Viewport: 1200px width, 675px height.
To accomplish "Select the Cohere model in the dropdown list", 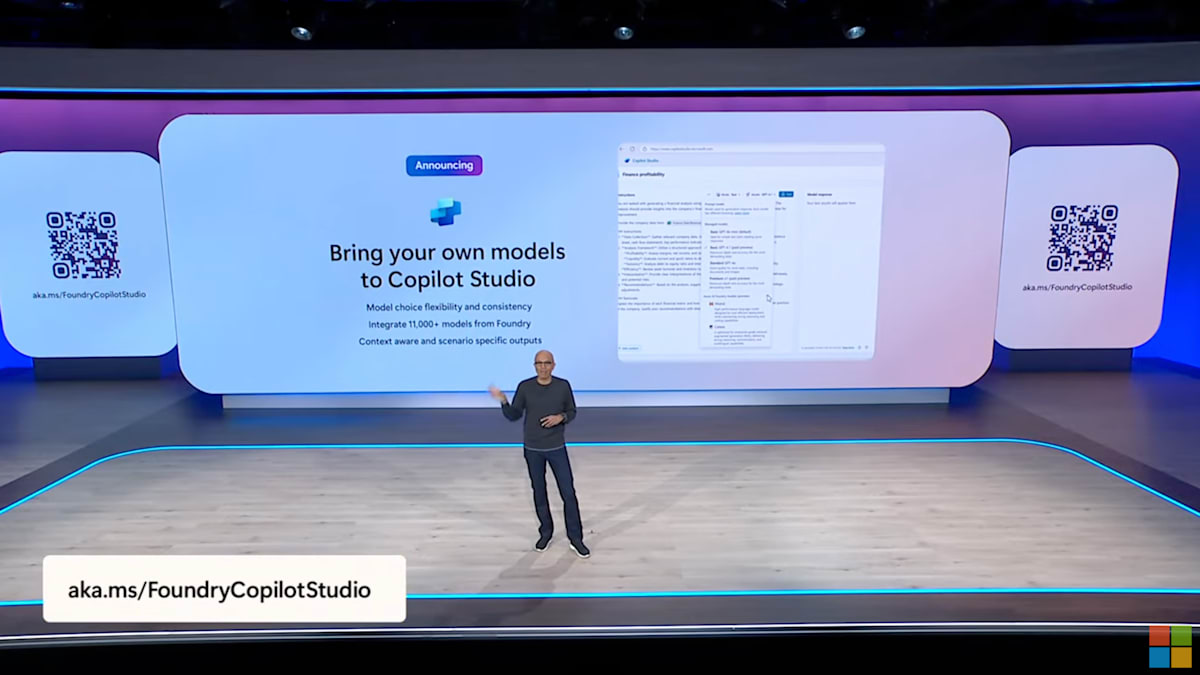I will (736, 336).
